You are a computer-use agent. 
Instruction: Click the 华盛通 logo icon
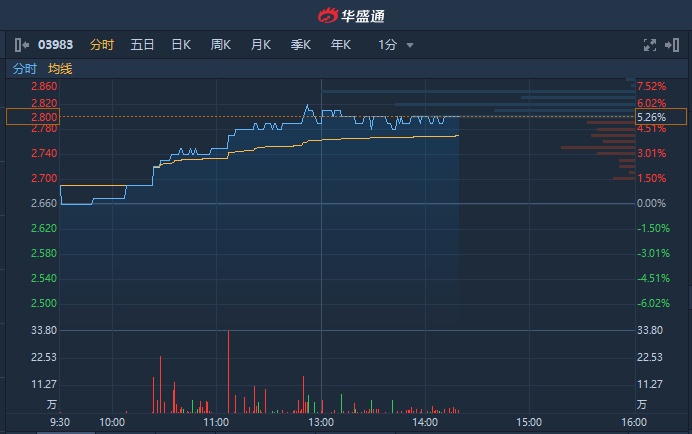tap(328, 15)
